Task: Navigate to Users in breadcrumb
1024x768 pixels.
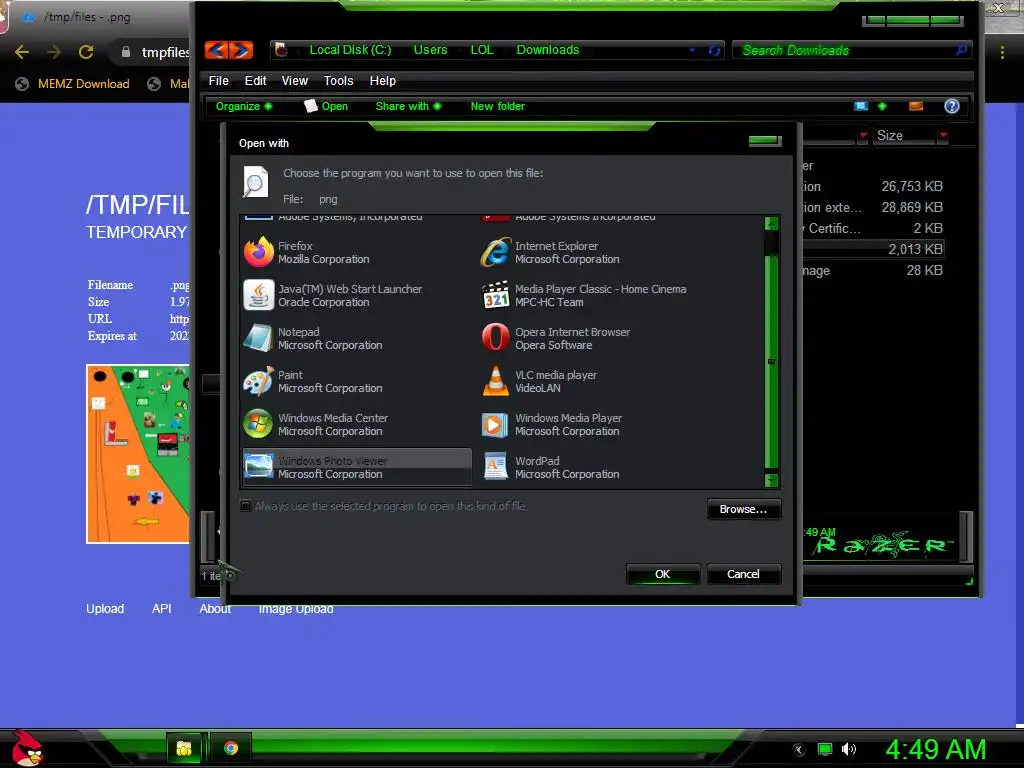Action: 430,50
